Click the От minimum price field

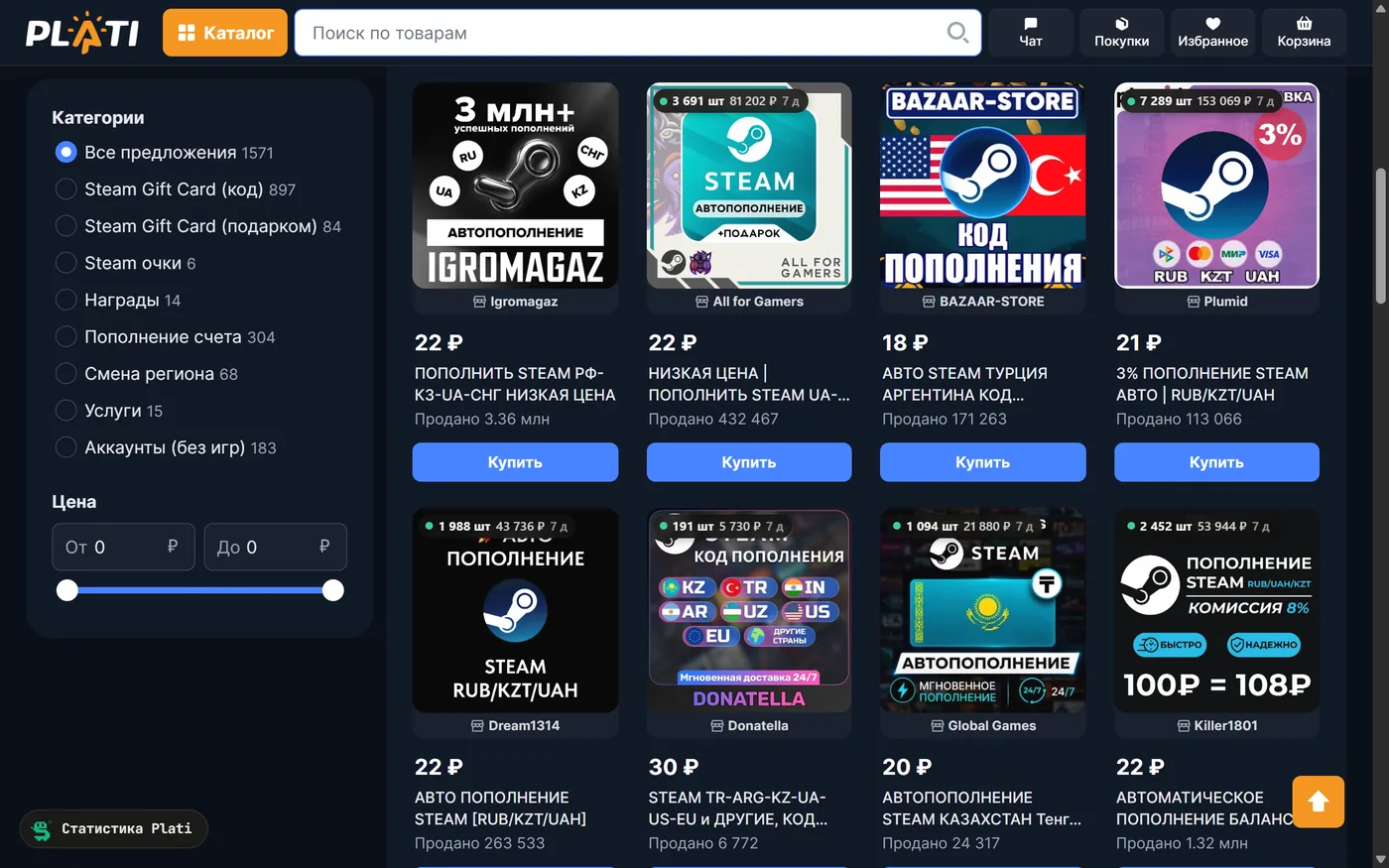click(x=123, y=547)
